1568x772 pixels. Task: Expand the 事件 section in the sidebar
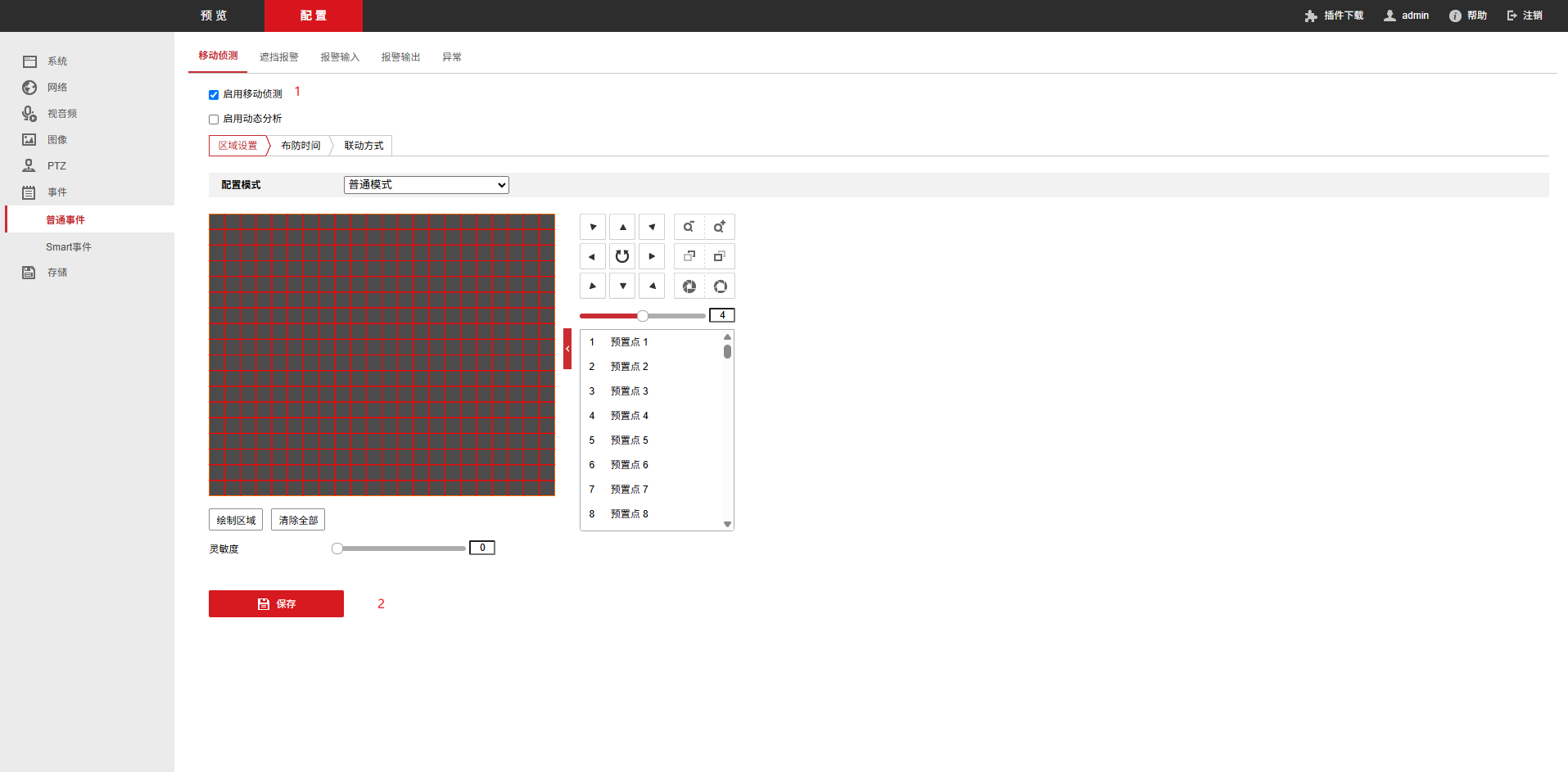coord(57,192)
